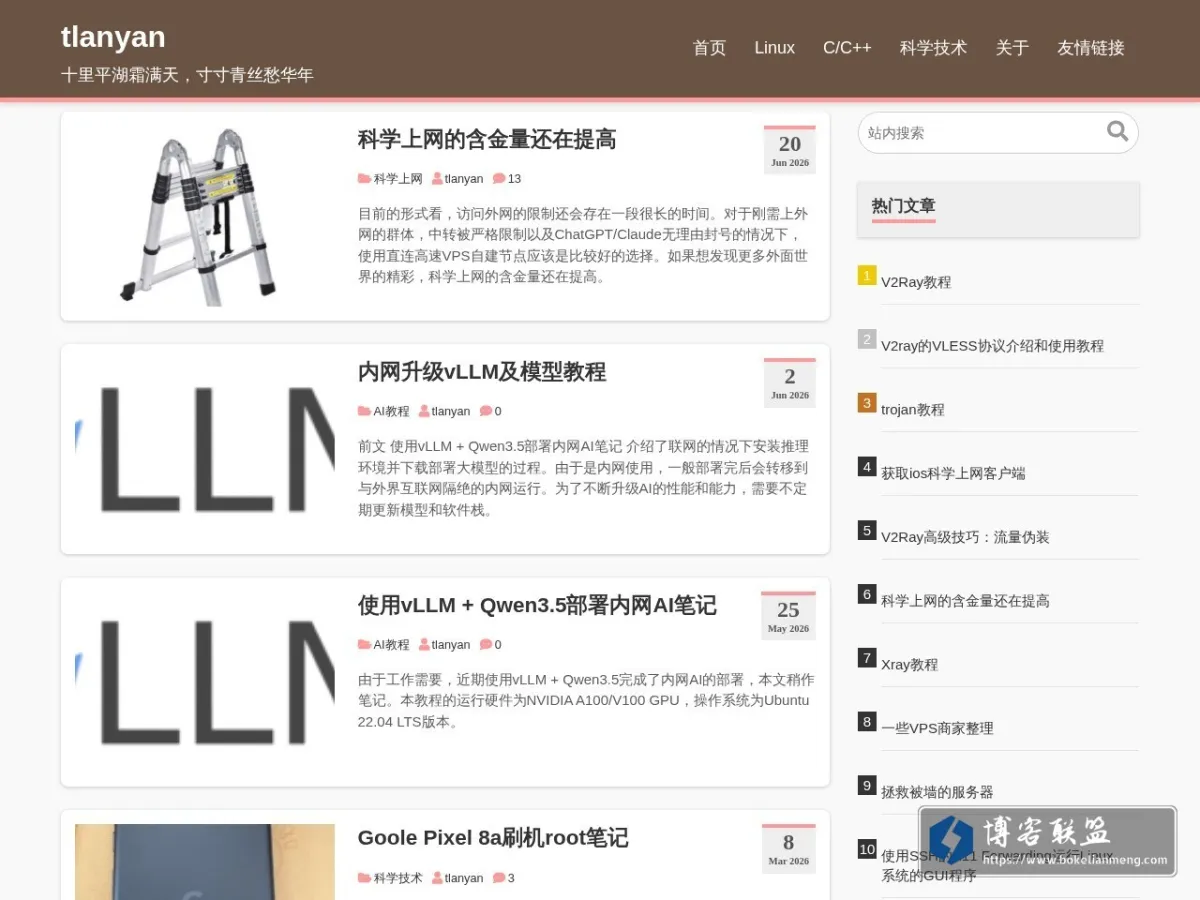
Task: Click the 13 comments count on the first post
Action: point(514,179)
